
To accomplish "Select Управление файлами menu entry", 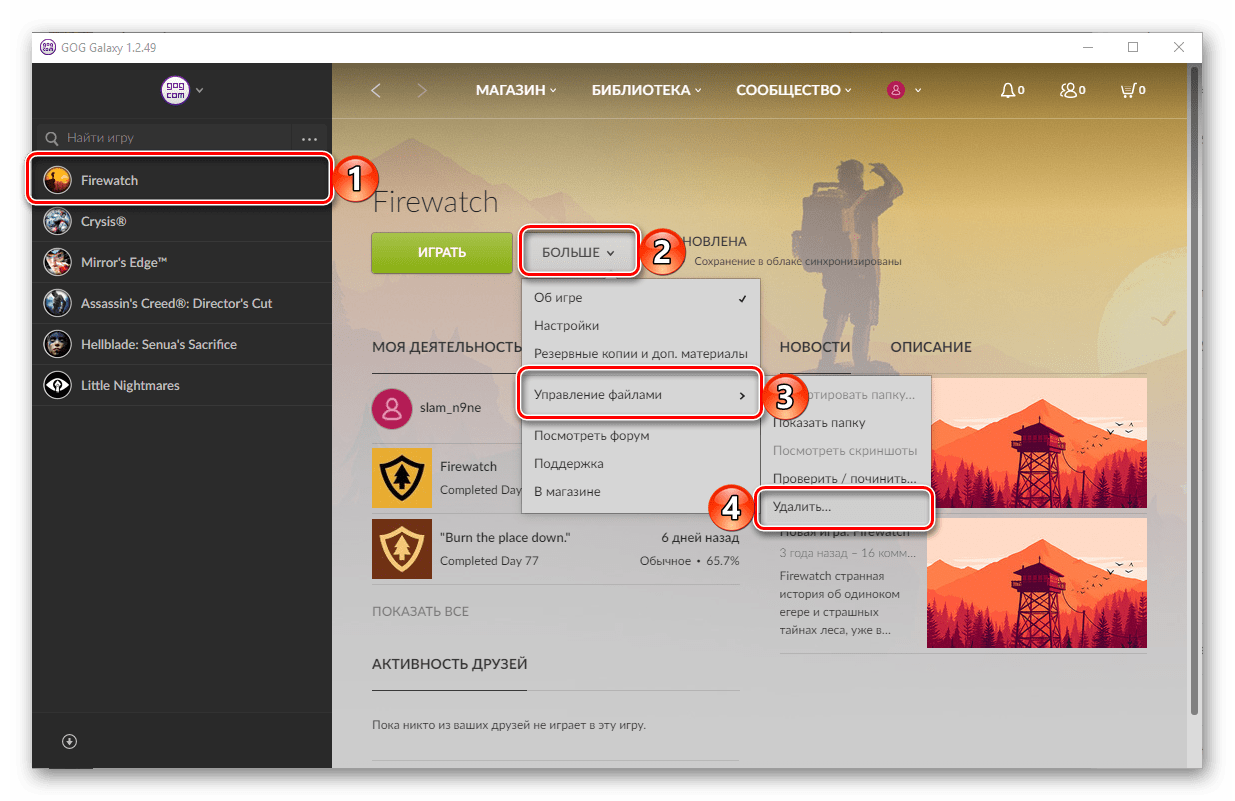I will click(x=640, y=395).
